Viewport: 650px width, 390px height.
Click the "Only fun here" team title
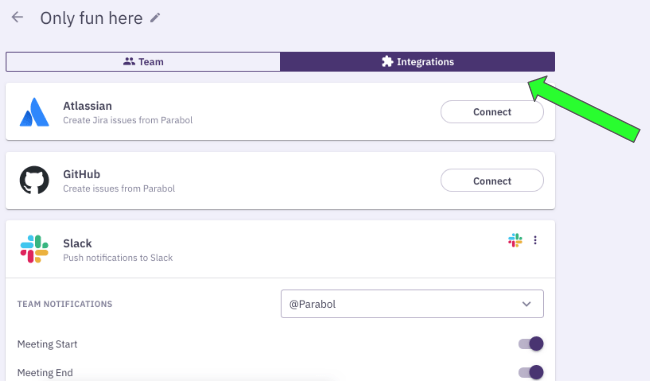tap(91, 18)
